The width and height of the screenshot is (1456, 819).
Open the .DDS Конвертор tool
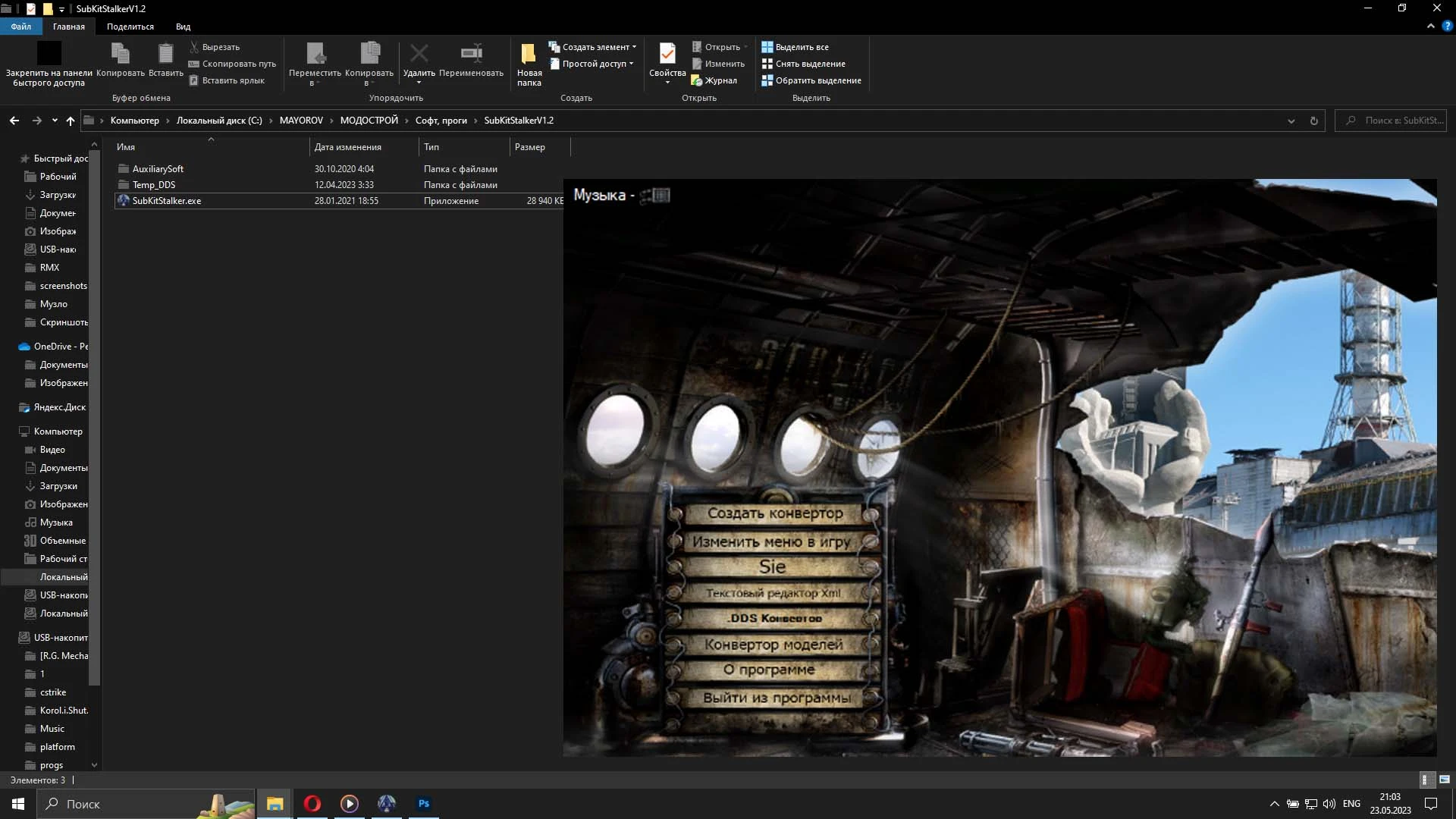[x=774, y=618]
